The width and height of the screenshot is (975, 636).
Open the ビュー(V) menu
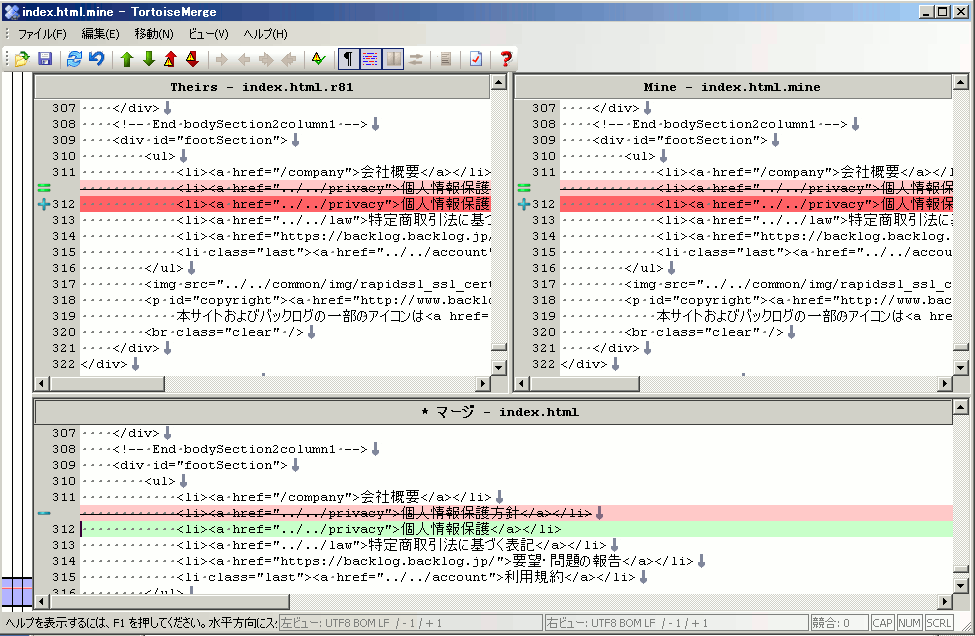tap(208, 34)
